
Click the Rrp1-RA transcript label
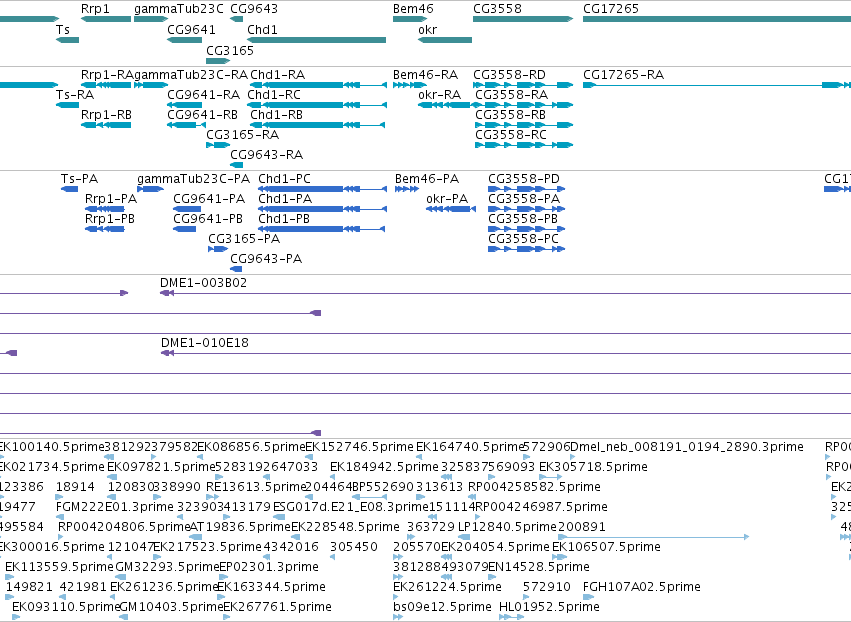107,74
